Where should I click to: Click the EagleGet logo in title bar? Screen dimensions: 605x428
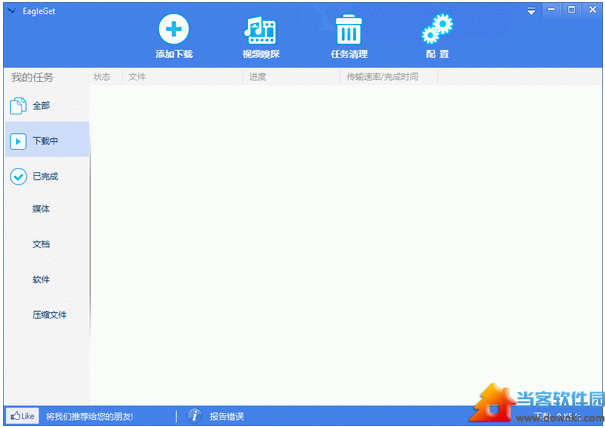pyautogui.click(x=12, y=11)
